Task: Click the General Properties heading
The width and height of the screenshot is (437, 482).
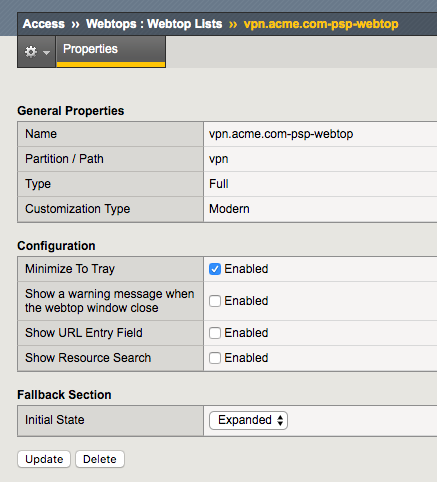Action: 71,111
